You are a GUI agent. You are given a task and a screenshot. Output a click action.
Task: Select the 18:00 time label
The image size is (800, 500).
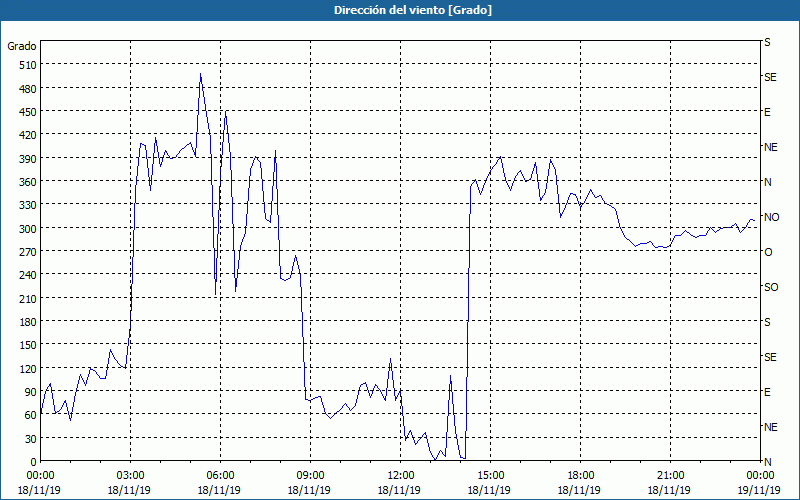click(580, 476)
